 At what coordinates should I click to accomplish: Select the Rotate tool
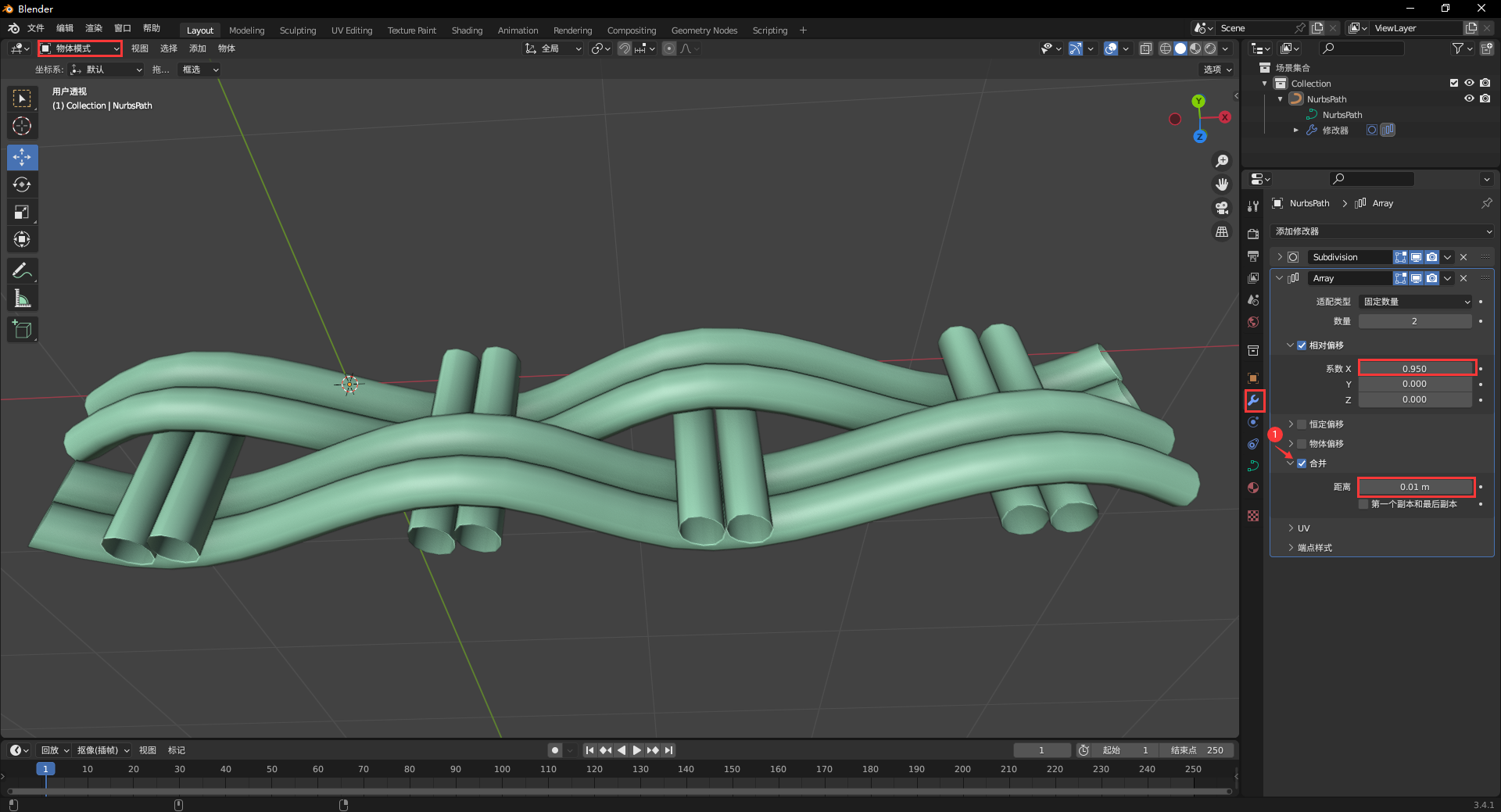click(x=22, y=184)
